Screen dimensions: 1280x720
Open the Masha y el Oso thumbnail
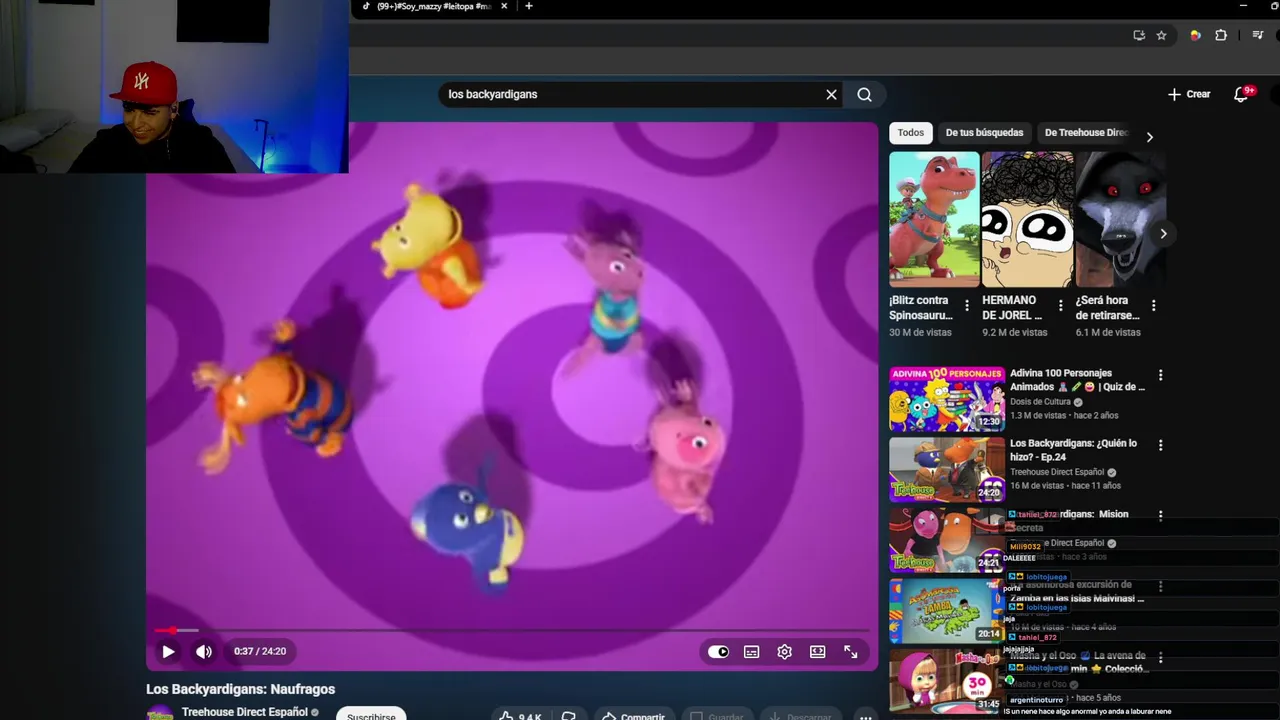[x=947, y=683]
